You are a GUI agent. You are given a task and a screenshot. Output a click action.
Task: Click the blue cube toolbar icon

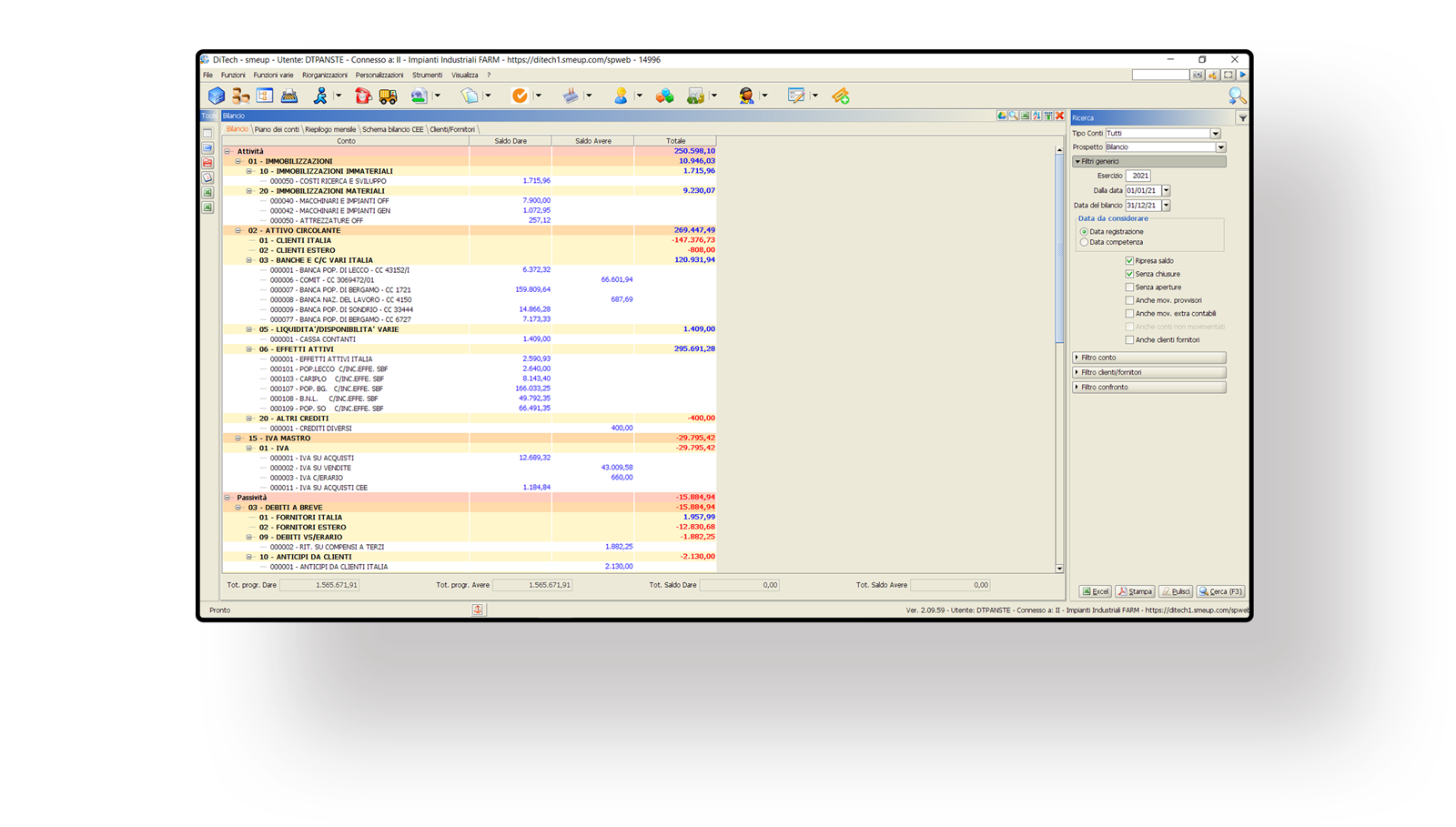pos(216,96)
